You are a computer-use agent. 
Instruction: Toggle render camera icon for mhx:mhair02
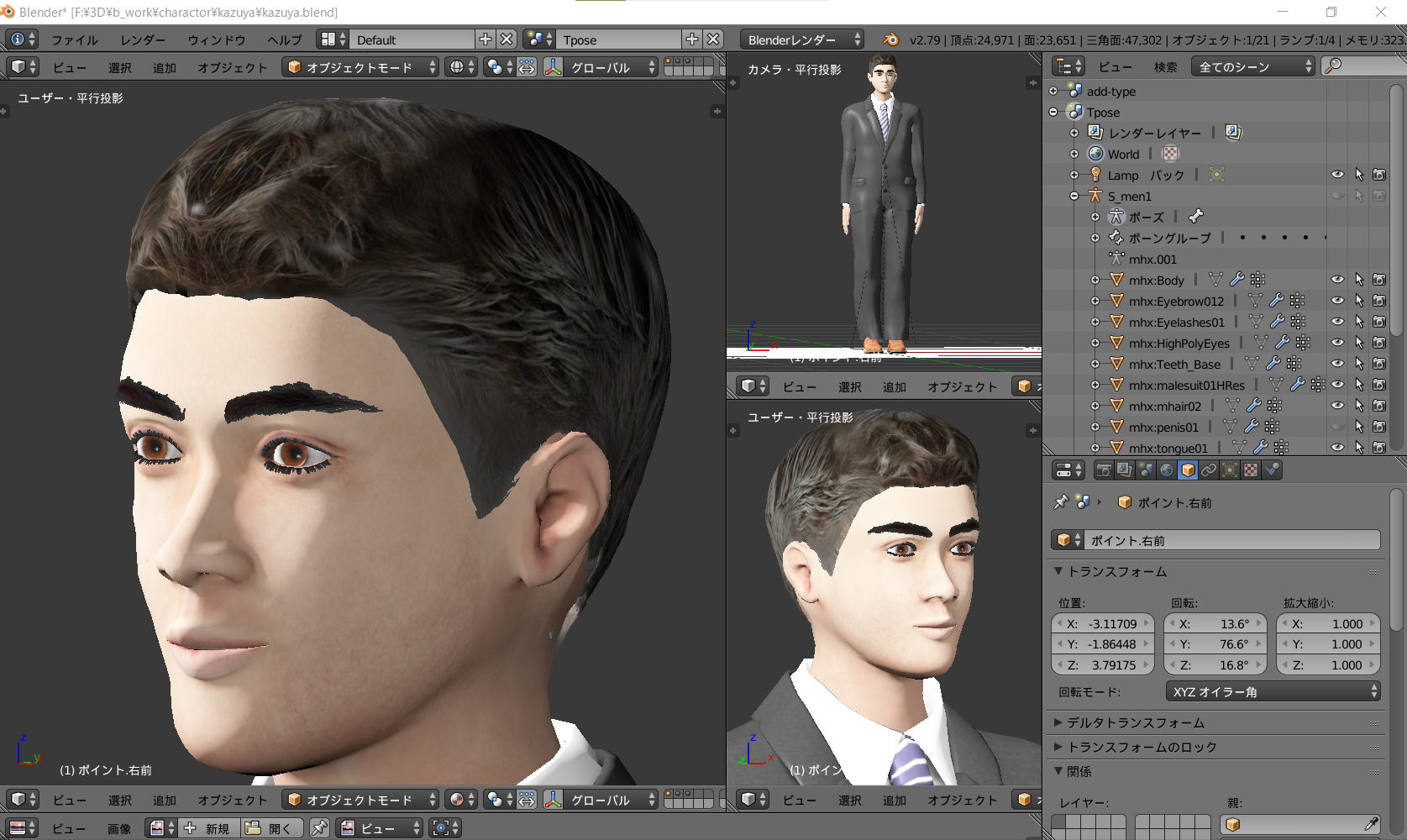pyautogui.click(x=1379, y=406)
